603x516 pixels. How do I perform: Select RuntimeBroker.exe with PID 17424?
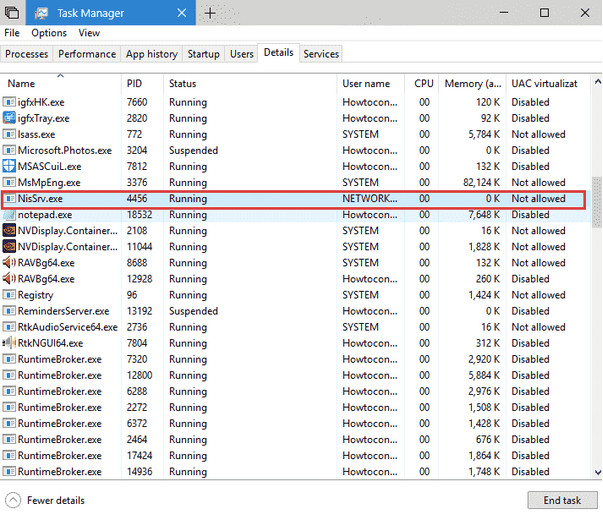coord(294,456)
